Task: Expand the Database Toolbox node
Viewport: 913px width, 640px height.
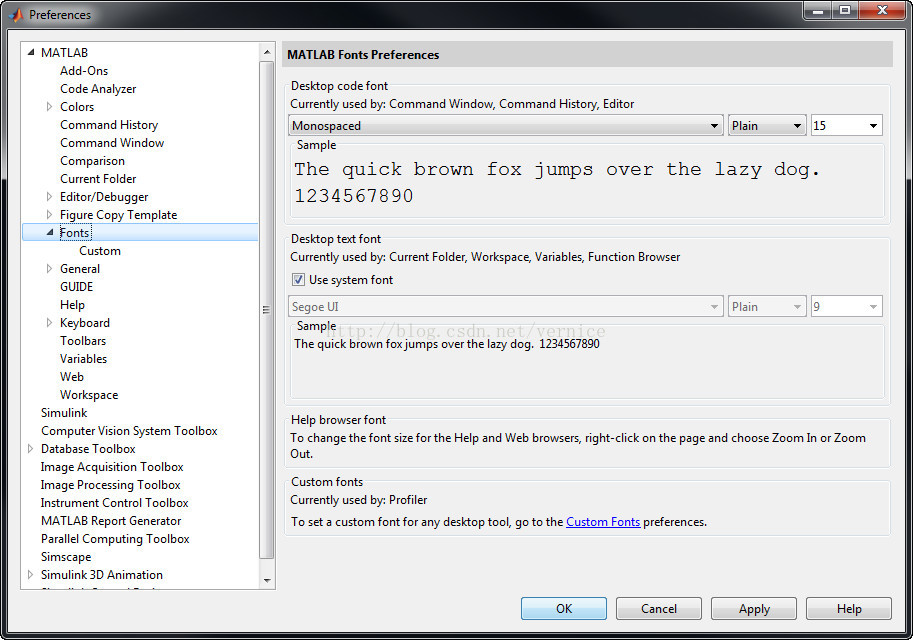Action: coord(30,449)
